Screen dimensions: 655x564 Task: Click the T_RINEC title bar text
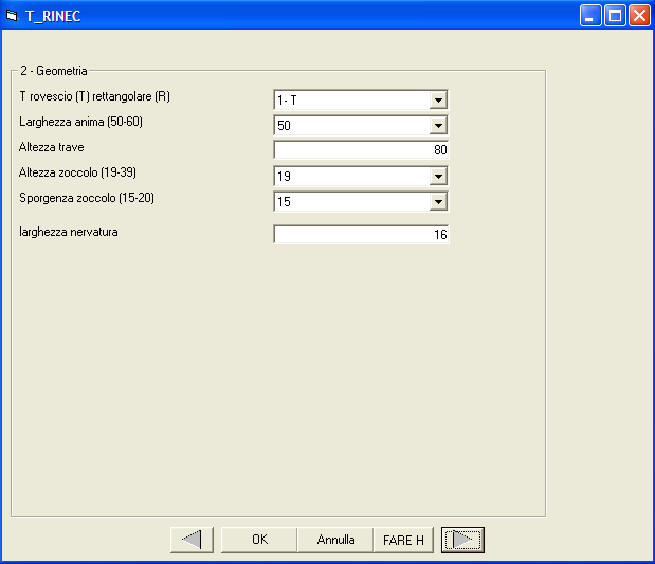(53, 16)
